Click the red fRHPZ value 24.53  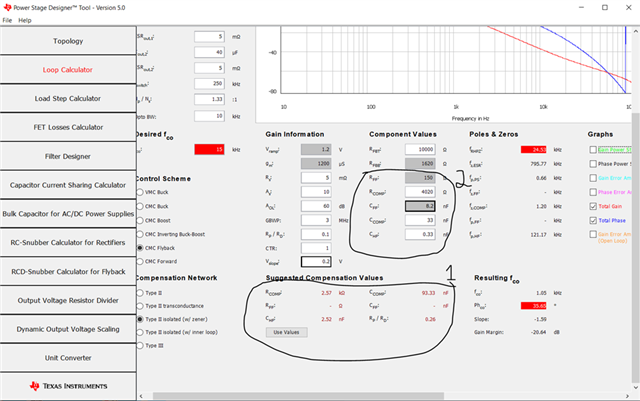coord(533,149)
